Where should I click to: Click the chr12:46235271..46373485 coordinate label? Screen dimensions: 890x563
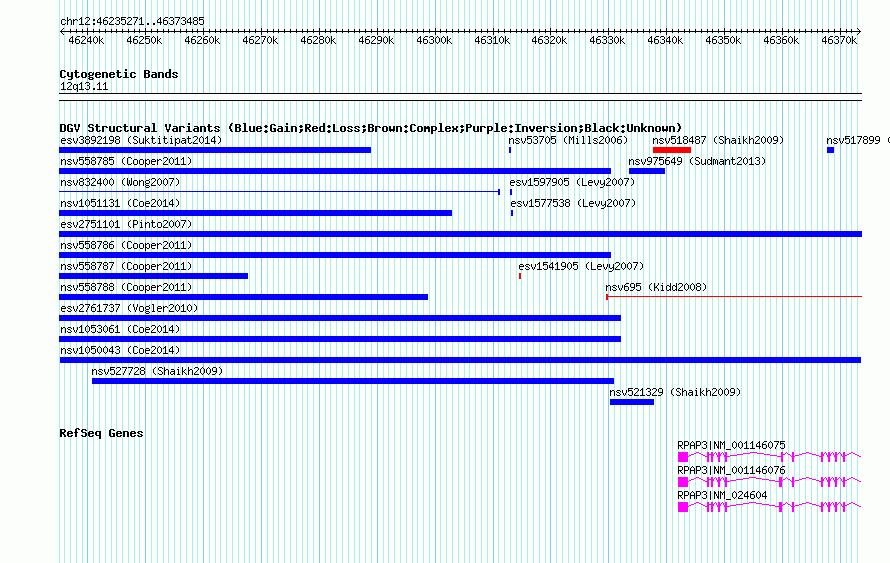tap(132, 22)
